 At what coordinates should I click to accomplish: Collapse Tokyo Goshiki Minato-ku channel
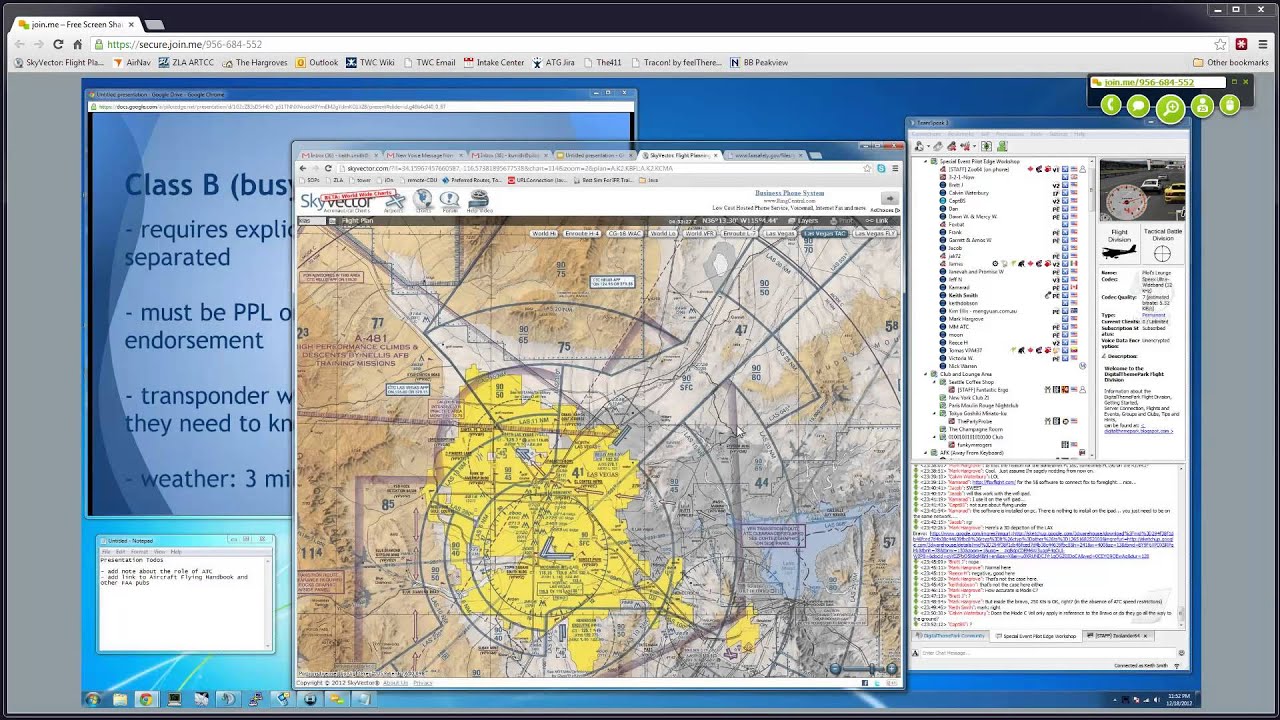935,413
